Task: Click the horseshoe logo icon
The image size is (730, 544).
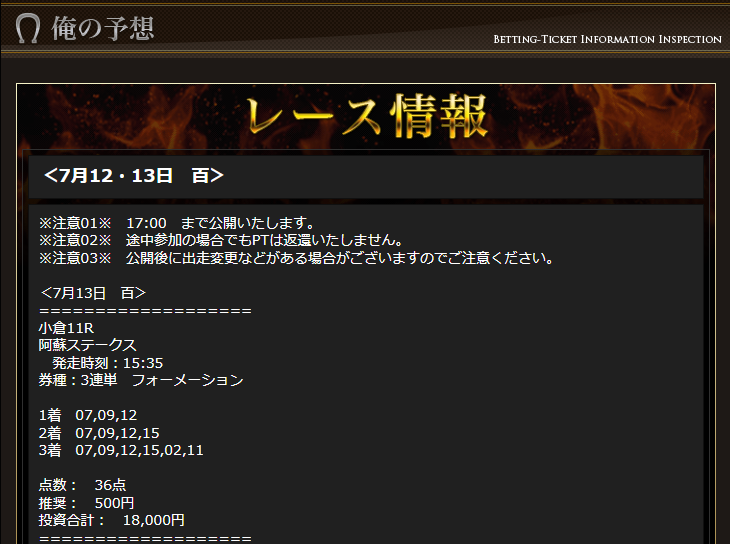Action: [27, 28]
